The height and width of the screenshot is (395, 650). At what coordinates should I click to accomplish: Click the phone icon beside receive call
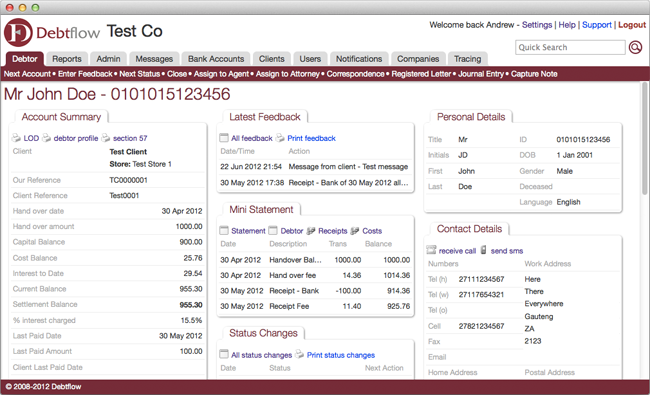(x=431, y=250)
